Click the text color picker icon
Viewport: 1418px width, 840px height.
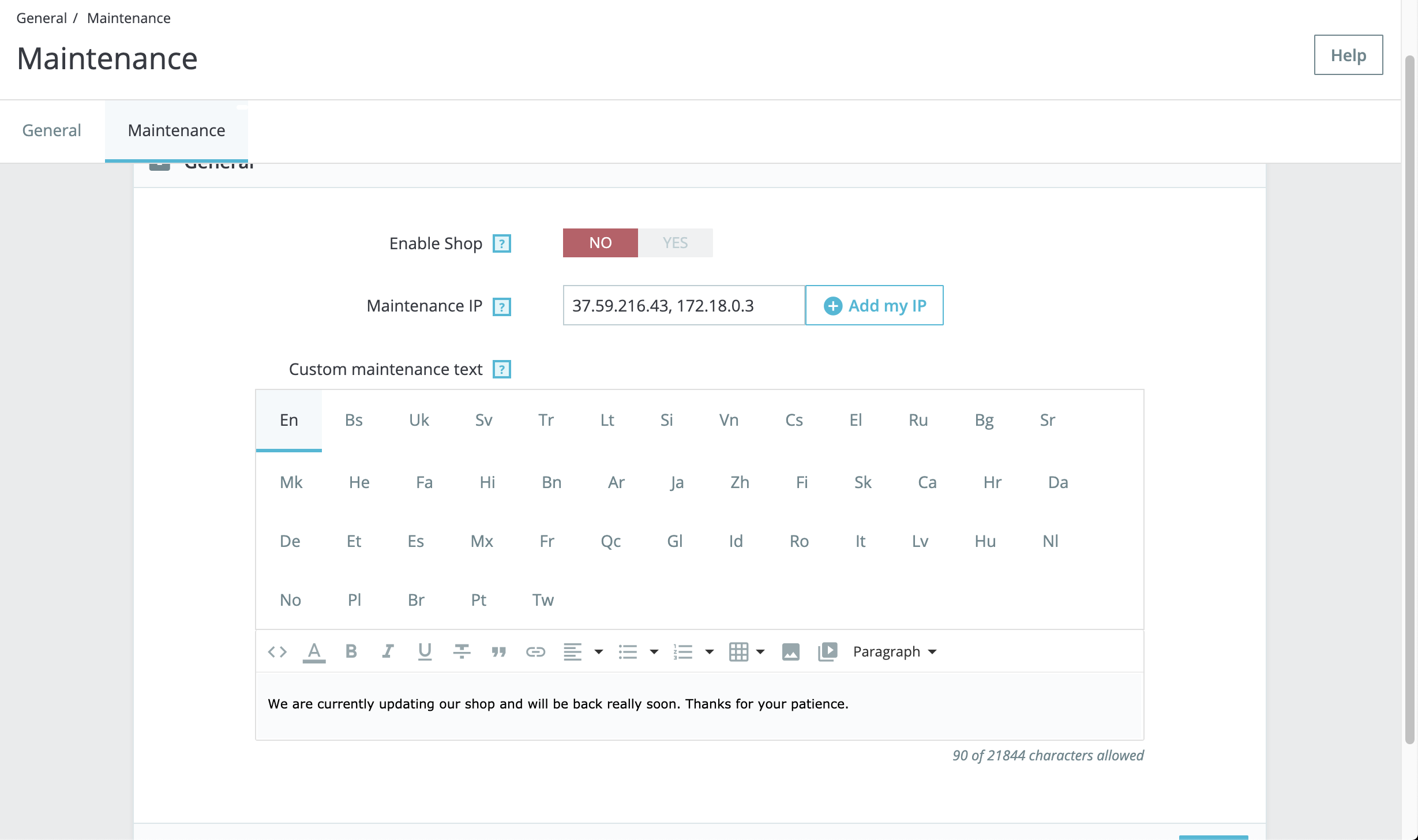pos(314,652)
